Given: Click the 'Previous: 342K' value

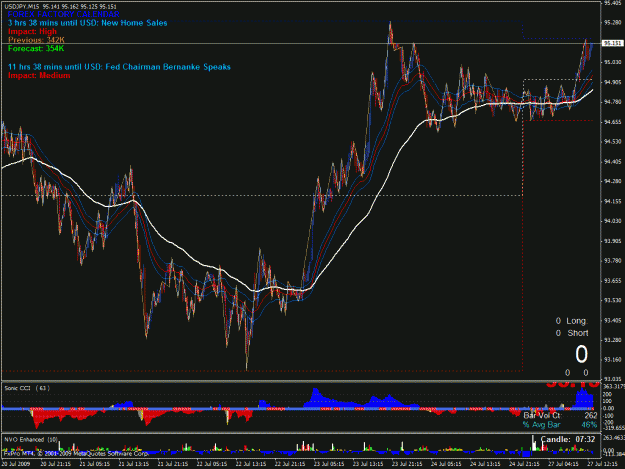Looking at the screenshot, I should [36, 40].
